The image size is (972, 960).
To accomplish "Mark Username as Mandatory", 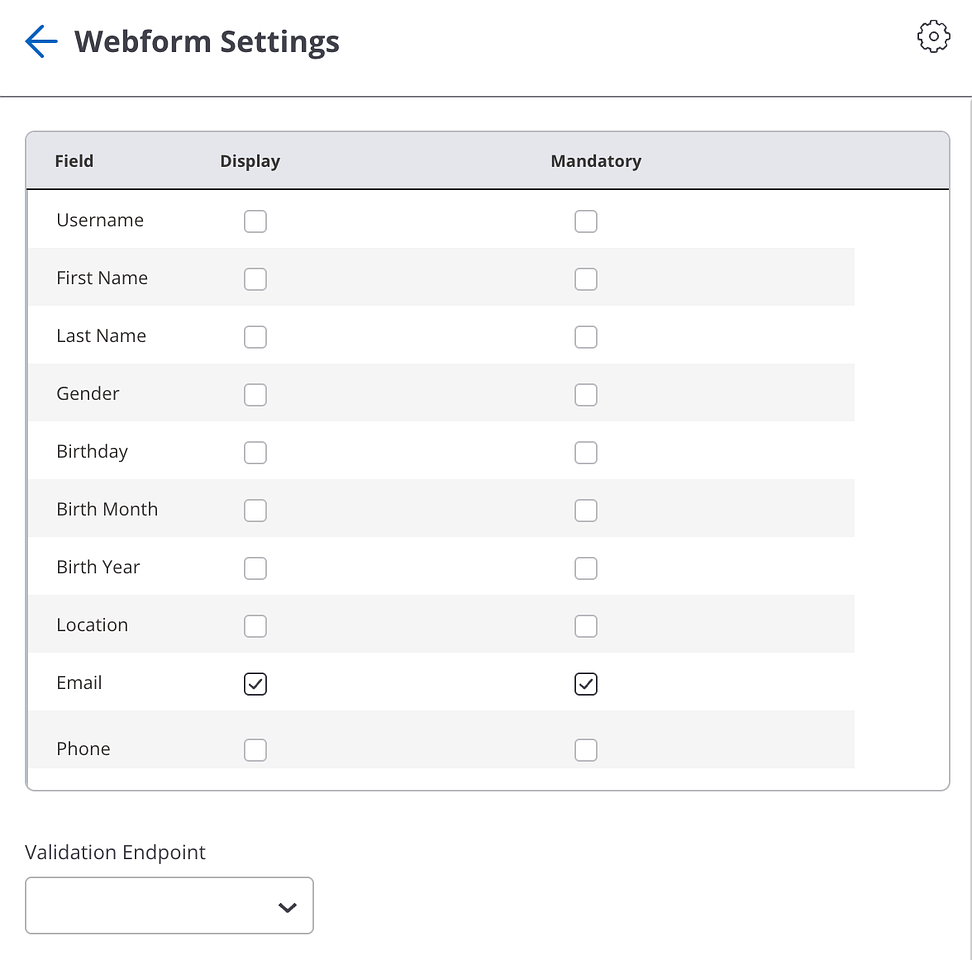I will click(586, 221).
